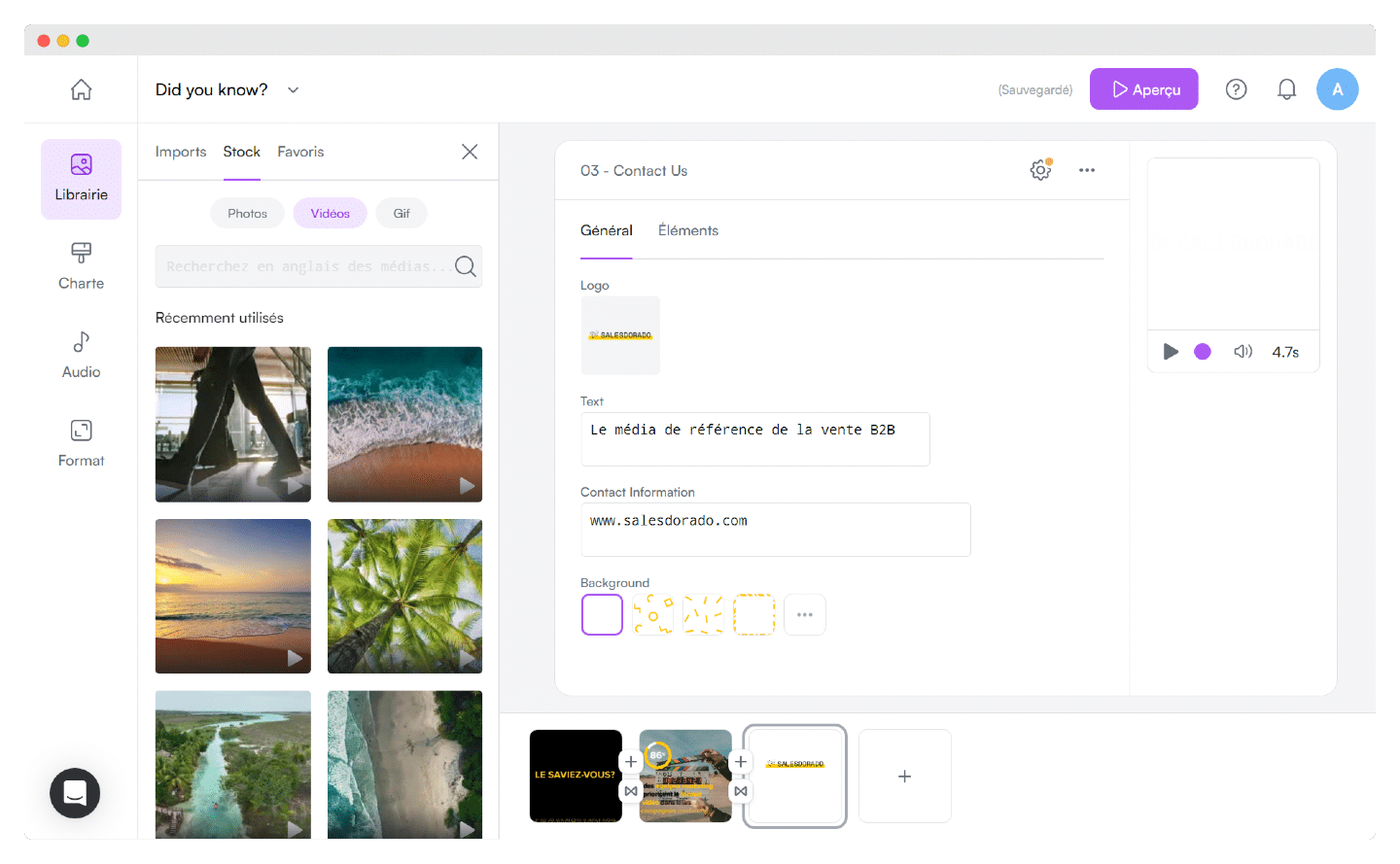1400x864 pixels.
Task: Filter stock by Gif
Action: coord(402,214)
